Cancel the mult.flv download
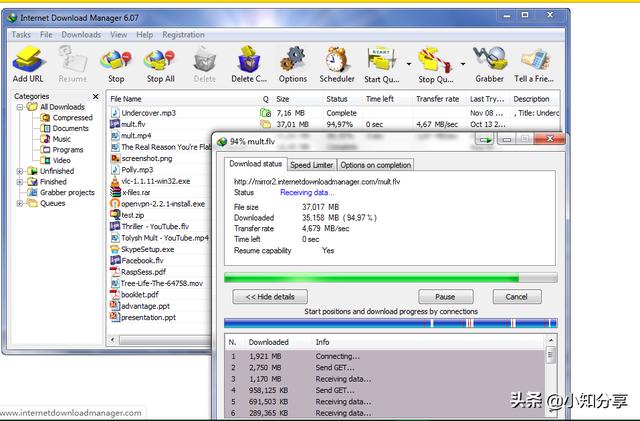Image resolution: width=640 pixels, height=421 pixels. 517,297
